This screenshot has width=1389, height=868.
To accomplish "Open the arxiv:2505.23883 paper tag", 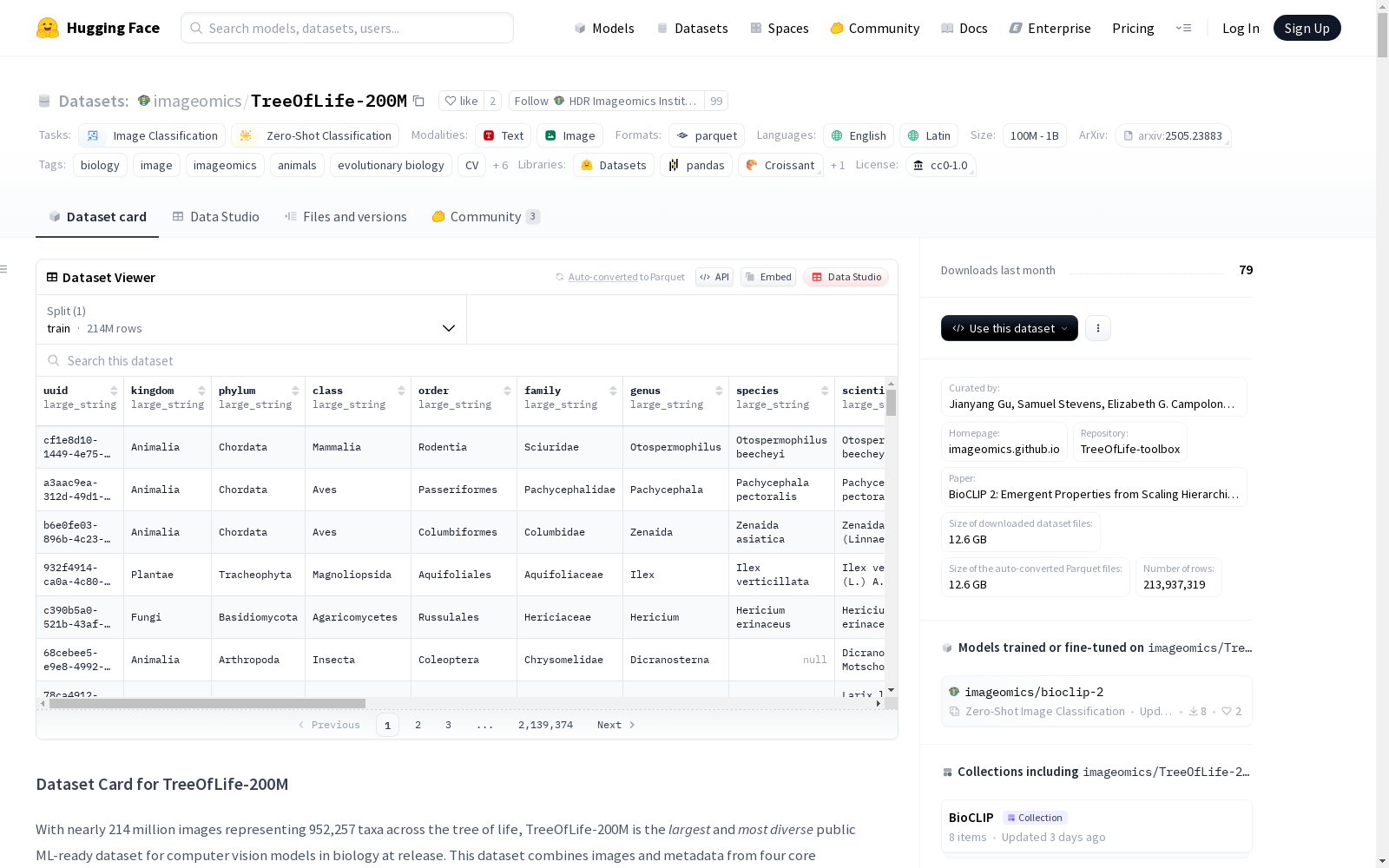I will [x=1173, y=135].
